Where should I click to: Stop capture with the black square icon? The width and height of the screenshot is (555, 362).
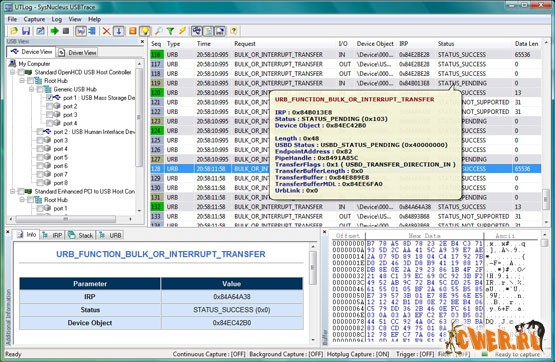(x=66, y=31)
